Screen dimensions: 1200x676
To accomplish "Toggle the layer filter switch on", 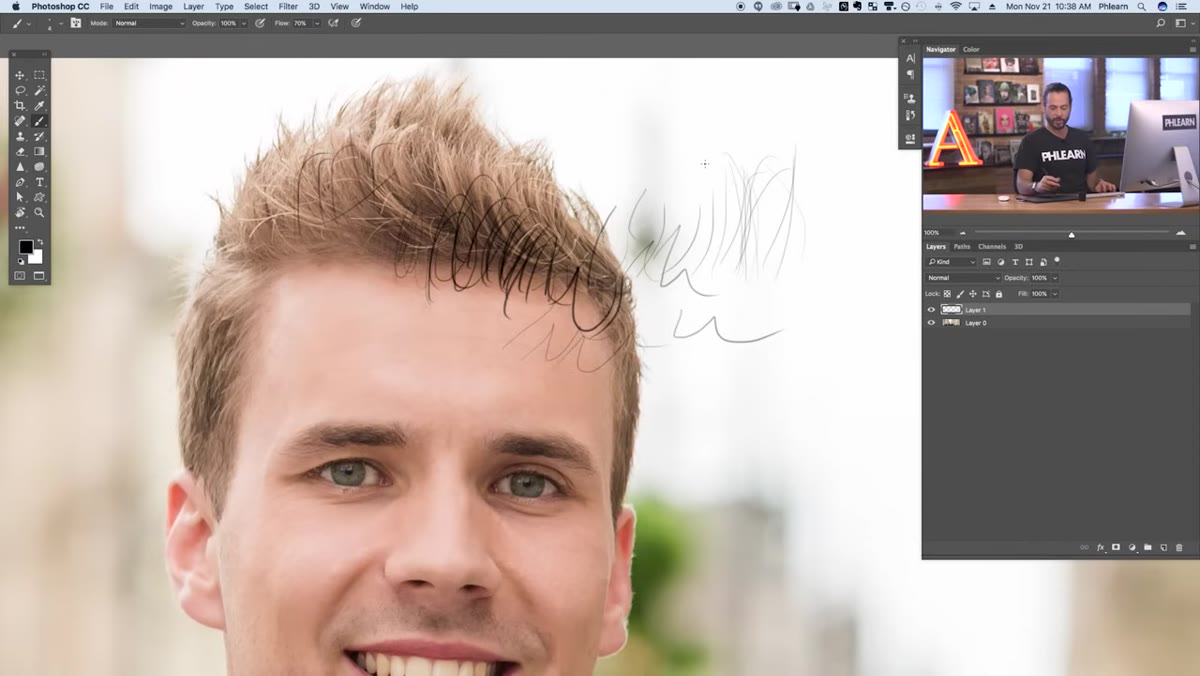I will click(x=1057, y=260).
